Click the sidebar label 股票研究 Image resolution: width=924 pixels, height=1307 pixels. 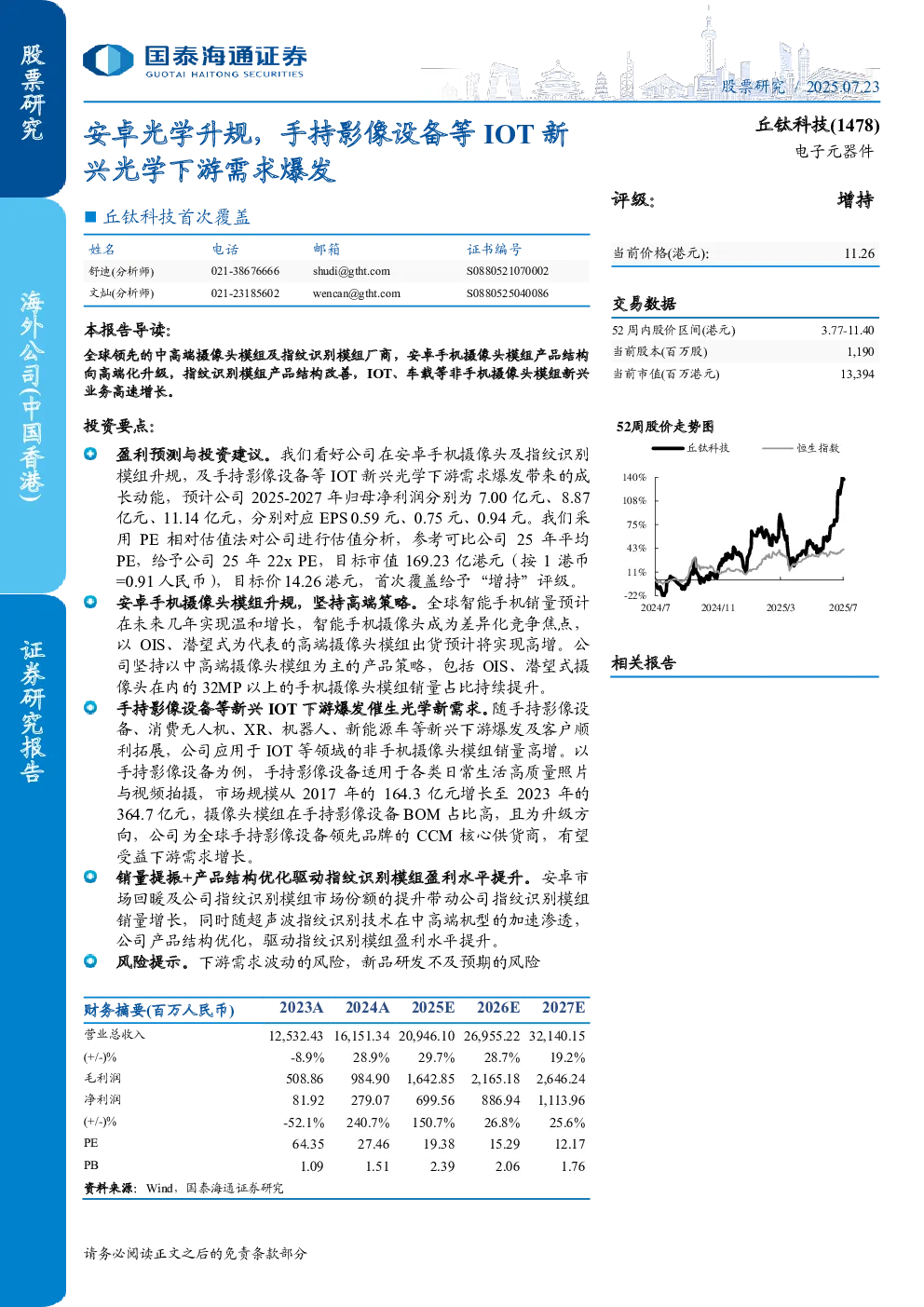coord(33,92)
